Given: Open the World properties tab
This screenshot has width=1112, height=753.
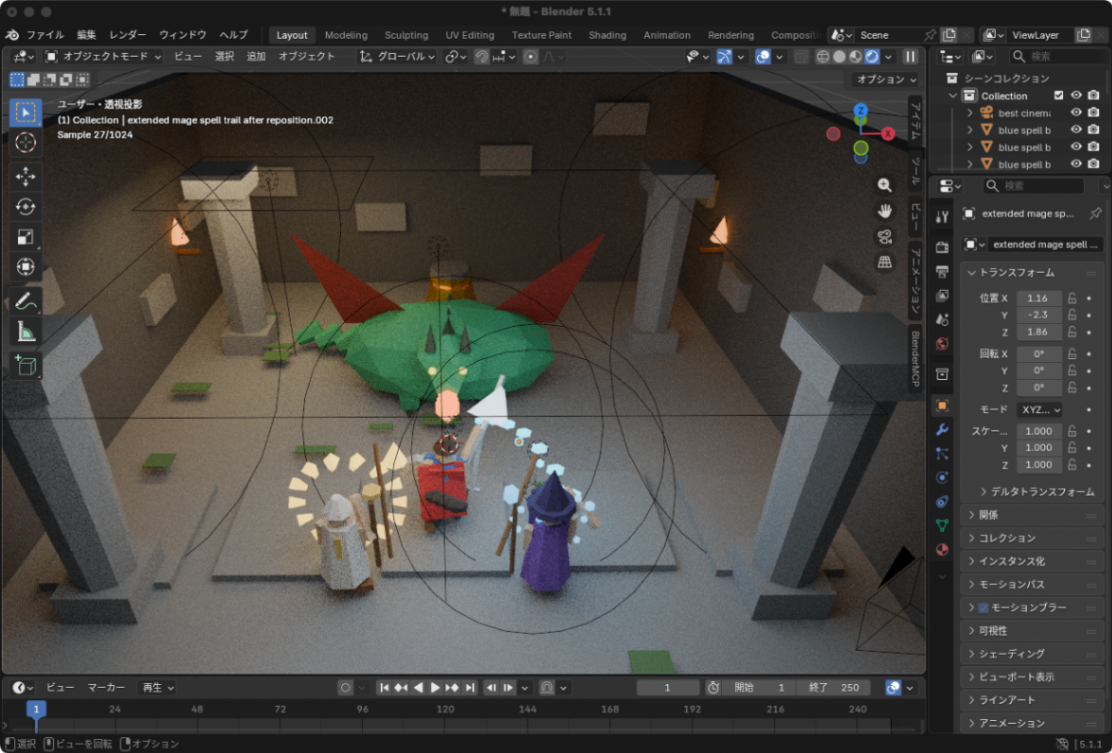Looking at the screenshot, I should (x=942, y=344).
